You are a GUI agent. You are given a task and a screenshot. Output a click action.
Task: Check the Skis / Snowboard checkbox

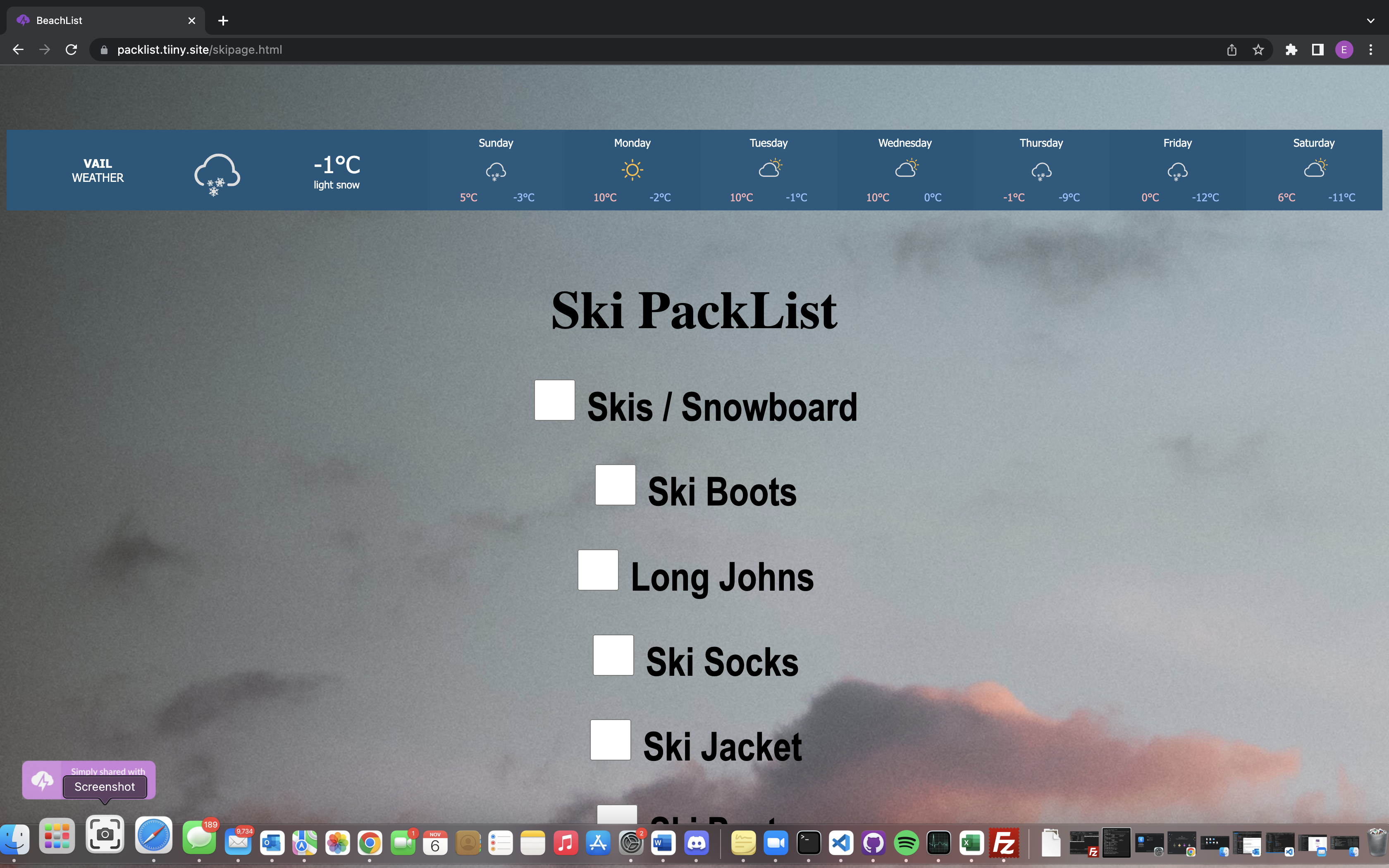pos(554,400)
